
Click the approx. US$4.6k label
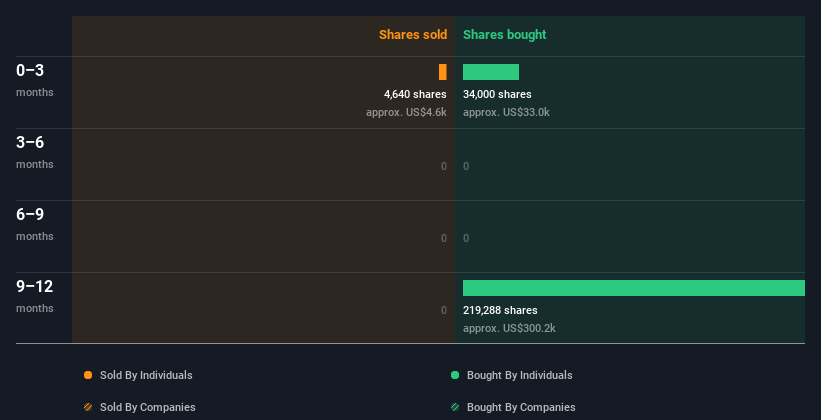406,112
